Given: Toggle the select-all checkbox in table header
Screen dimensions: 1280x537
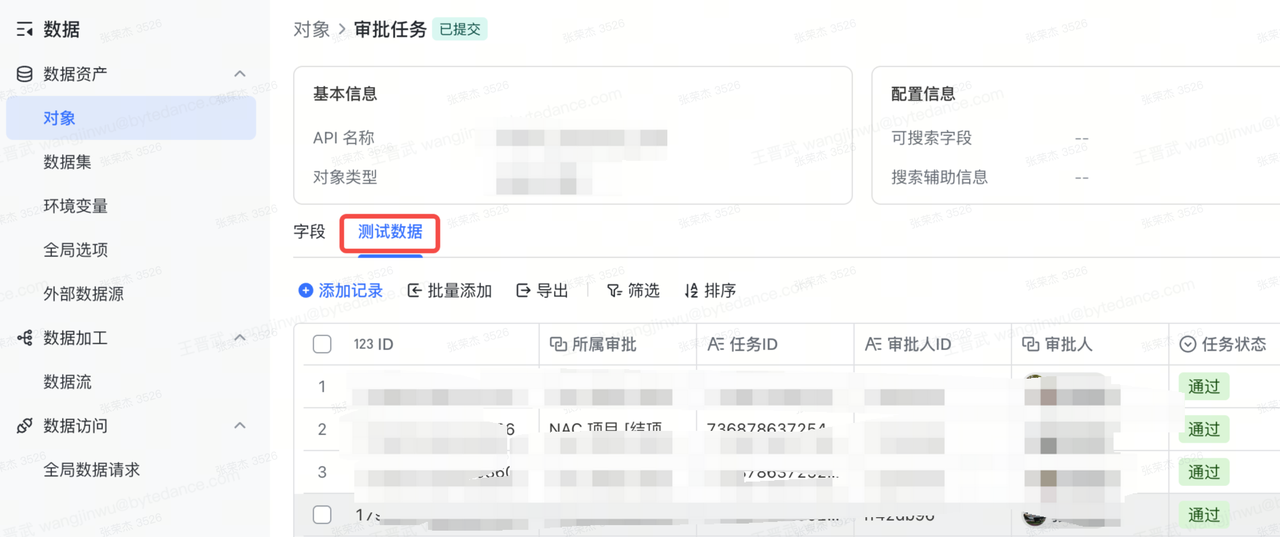Looking at the screenshot, I should click(322, 344).
